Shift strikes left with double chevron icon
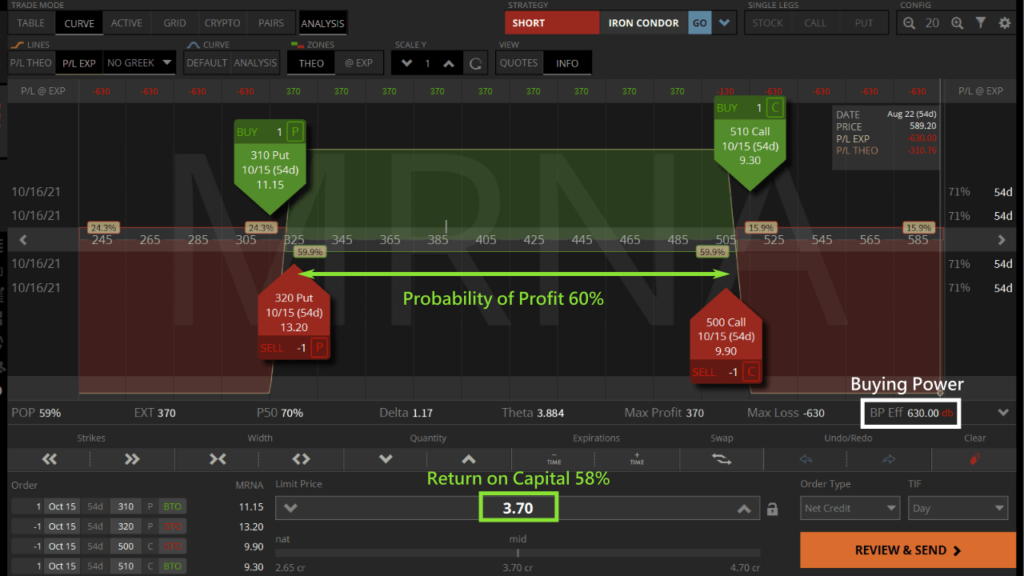Image resolution: width=1024 pixels, height=576 pixels. click(50, 459)
